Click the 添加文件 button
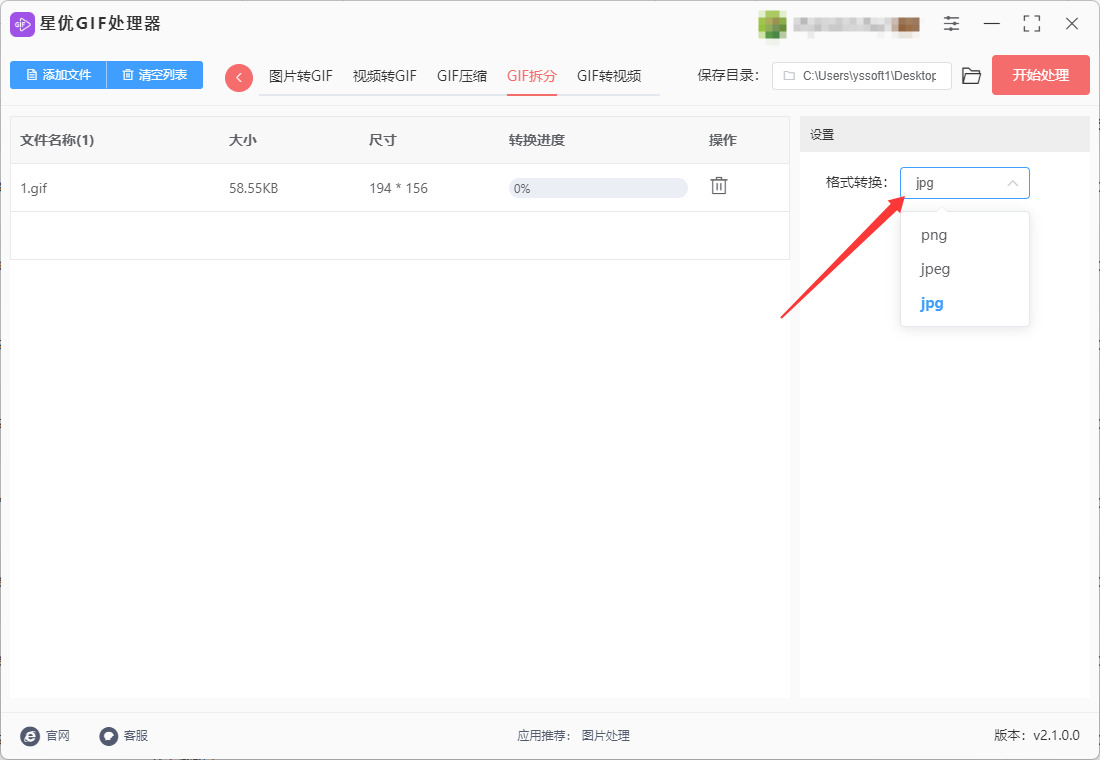 click(x=58, y=75)
